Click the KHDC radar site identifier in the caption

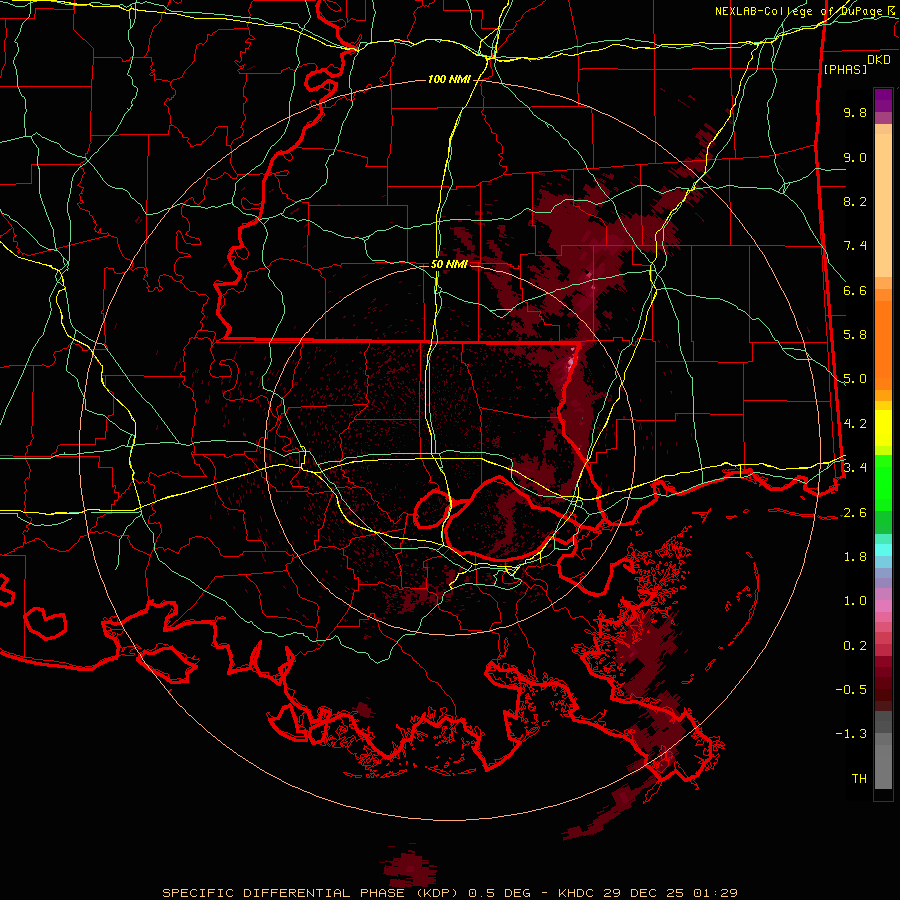(x=578, y=893)
